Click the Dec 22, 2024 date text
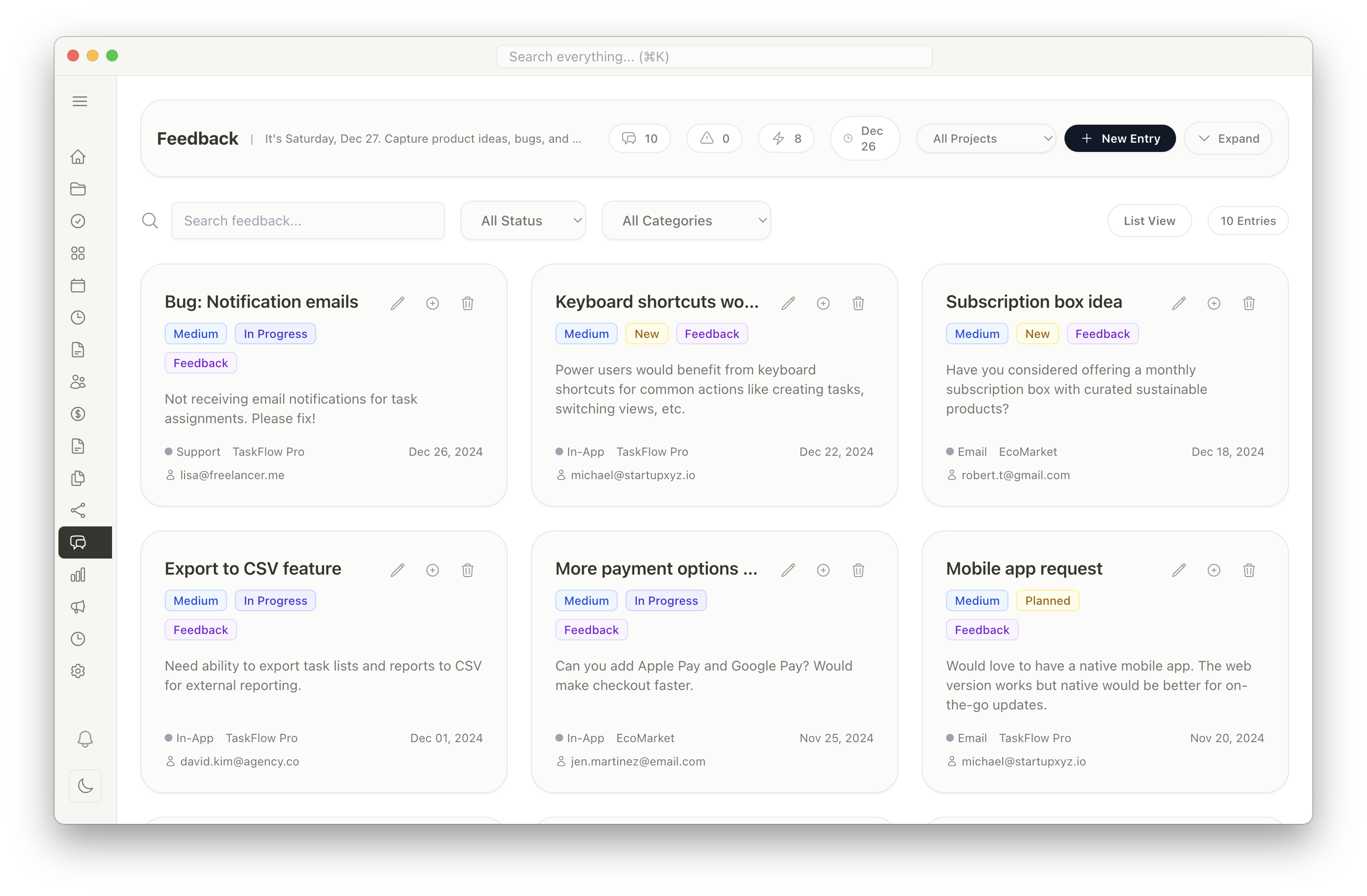1367x896 pixels. [835, 452]
